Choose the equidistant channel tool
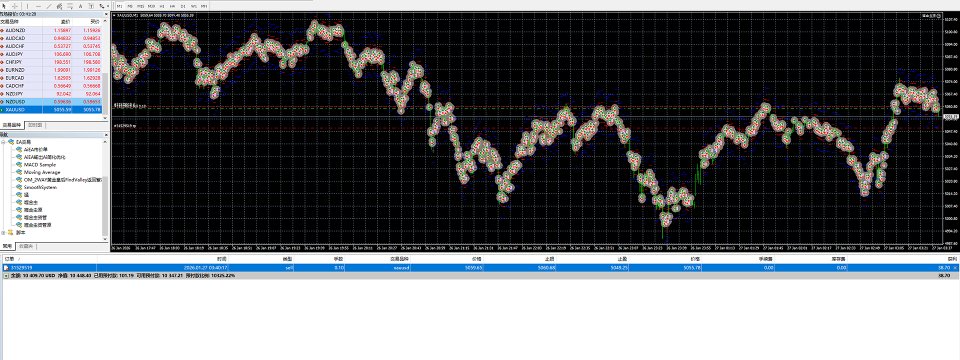The image size is (960, 360). click(59, 6)
